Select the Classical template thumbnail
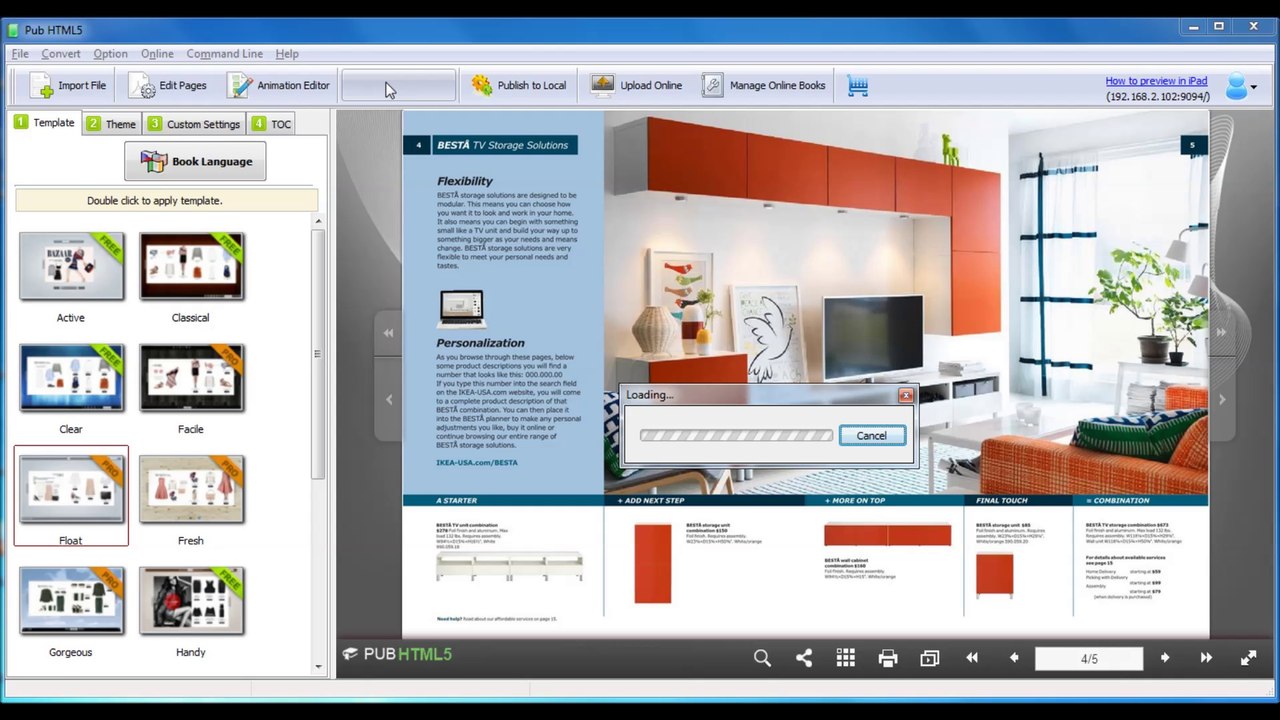The height and width of the screenshot is (720, 1280). tap(191, 267)
